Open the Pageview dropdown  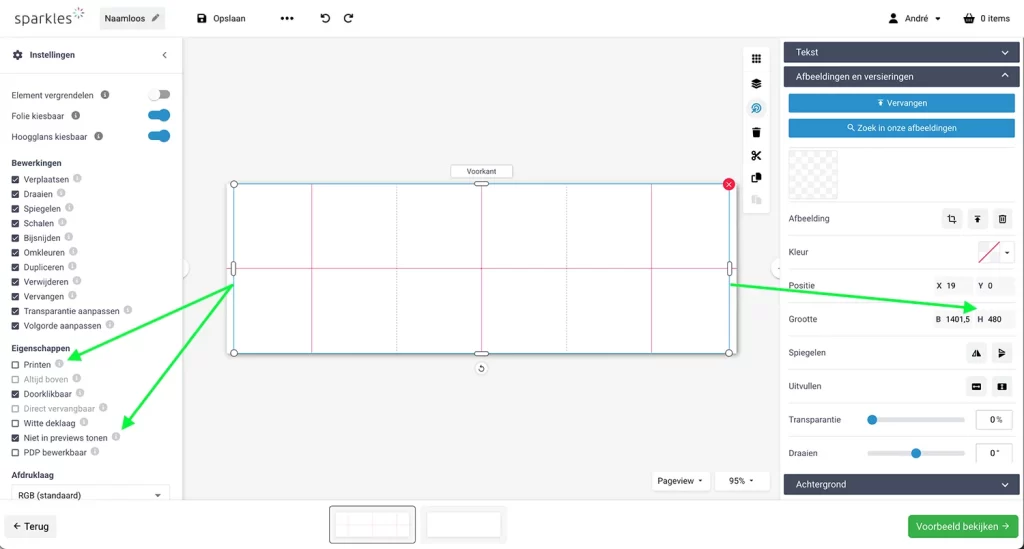[x=681, y=481]
